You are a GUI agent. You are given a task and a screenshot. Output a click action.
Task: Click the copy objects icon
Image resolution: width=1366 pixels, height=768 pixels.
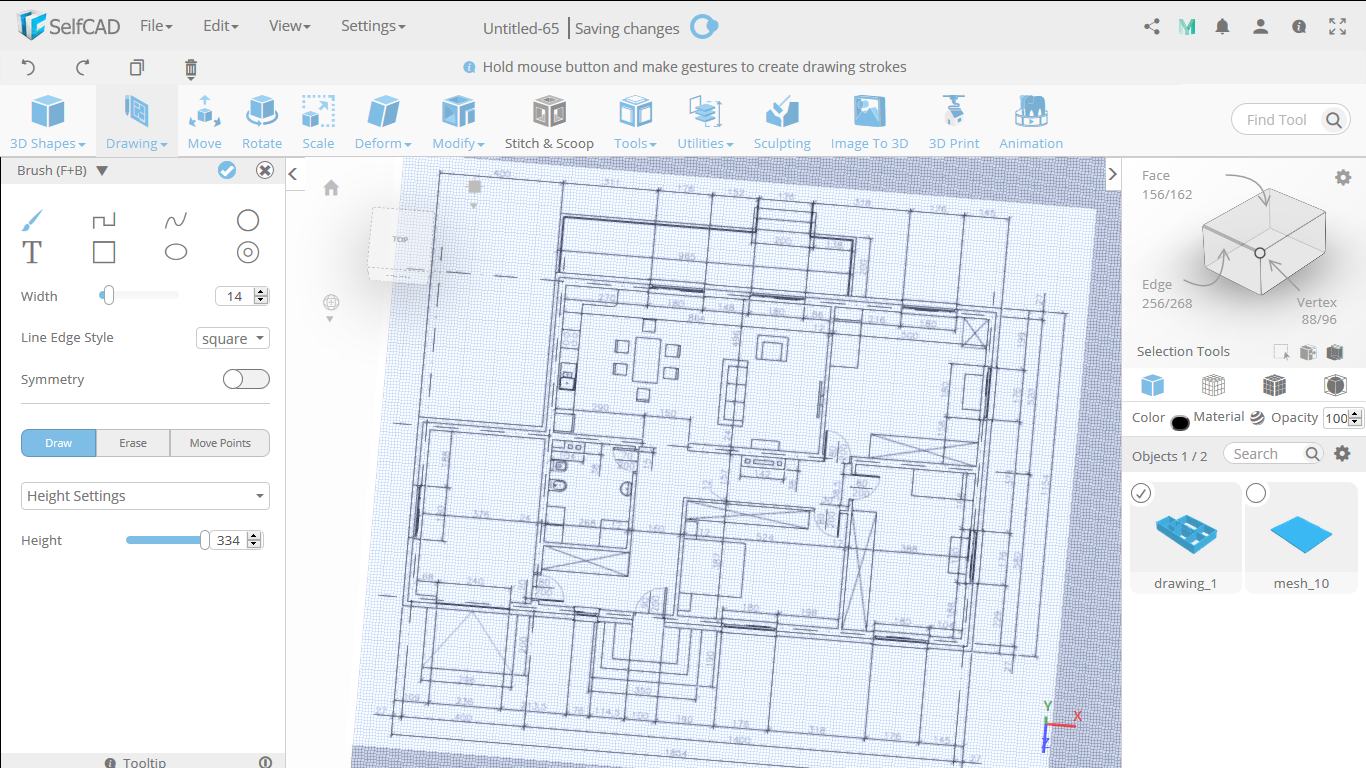coord(137,68)
